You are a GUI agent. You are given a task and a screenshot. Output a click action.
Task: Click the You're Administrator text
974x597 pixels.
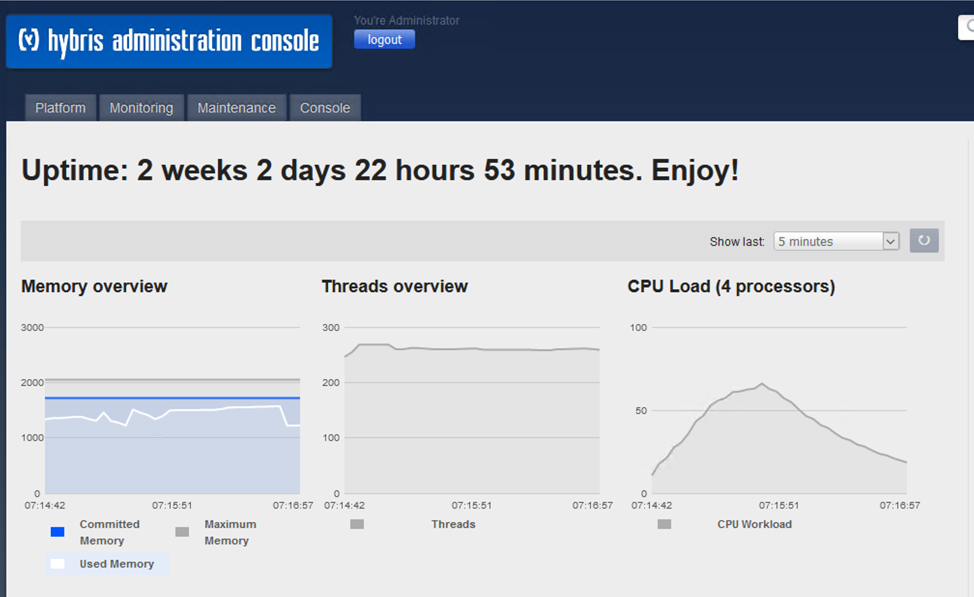407,21
